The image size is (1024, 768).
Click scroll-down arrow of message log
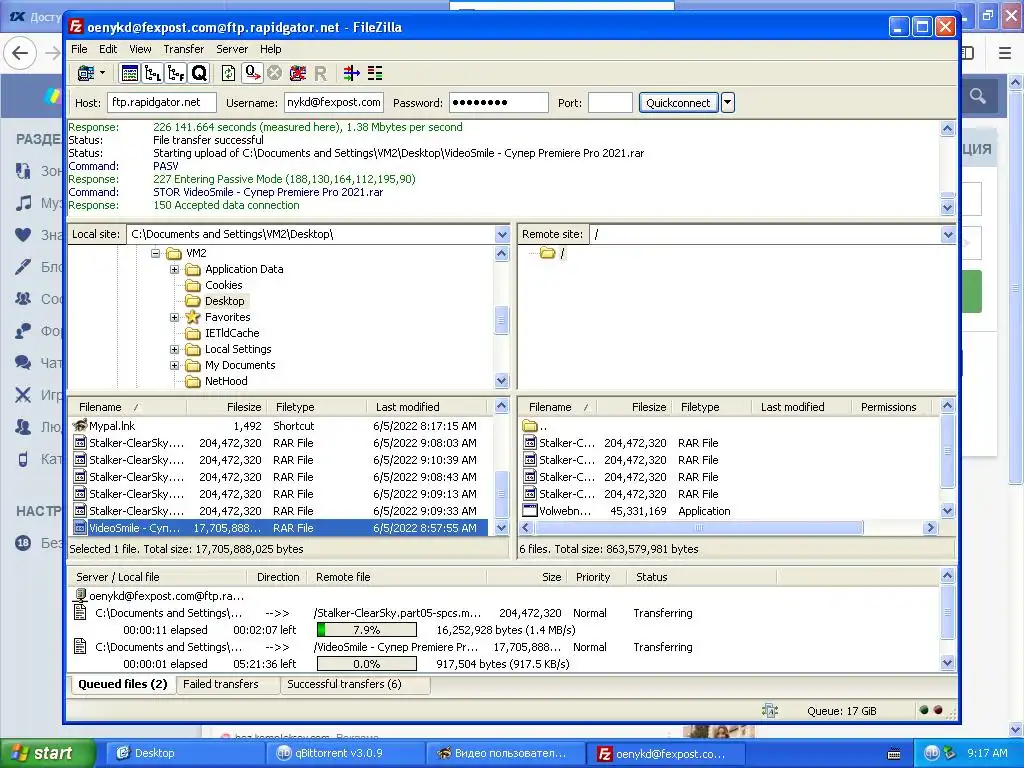pos(948,208)
